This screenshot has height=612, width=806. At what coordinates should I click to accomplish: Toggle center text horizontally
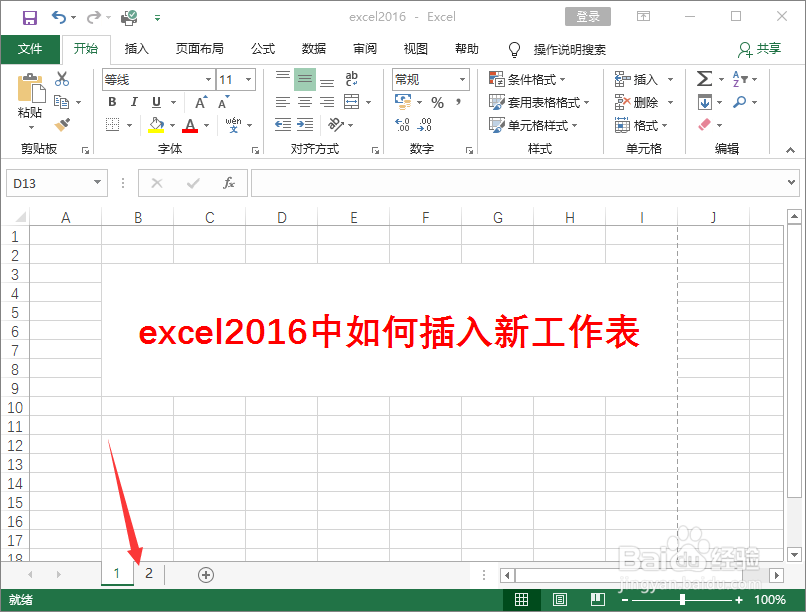305,102
